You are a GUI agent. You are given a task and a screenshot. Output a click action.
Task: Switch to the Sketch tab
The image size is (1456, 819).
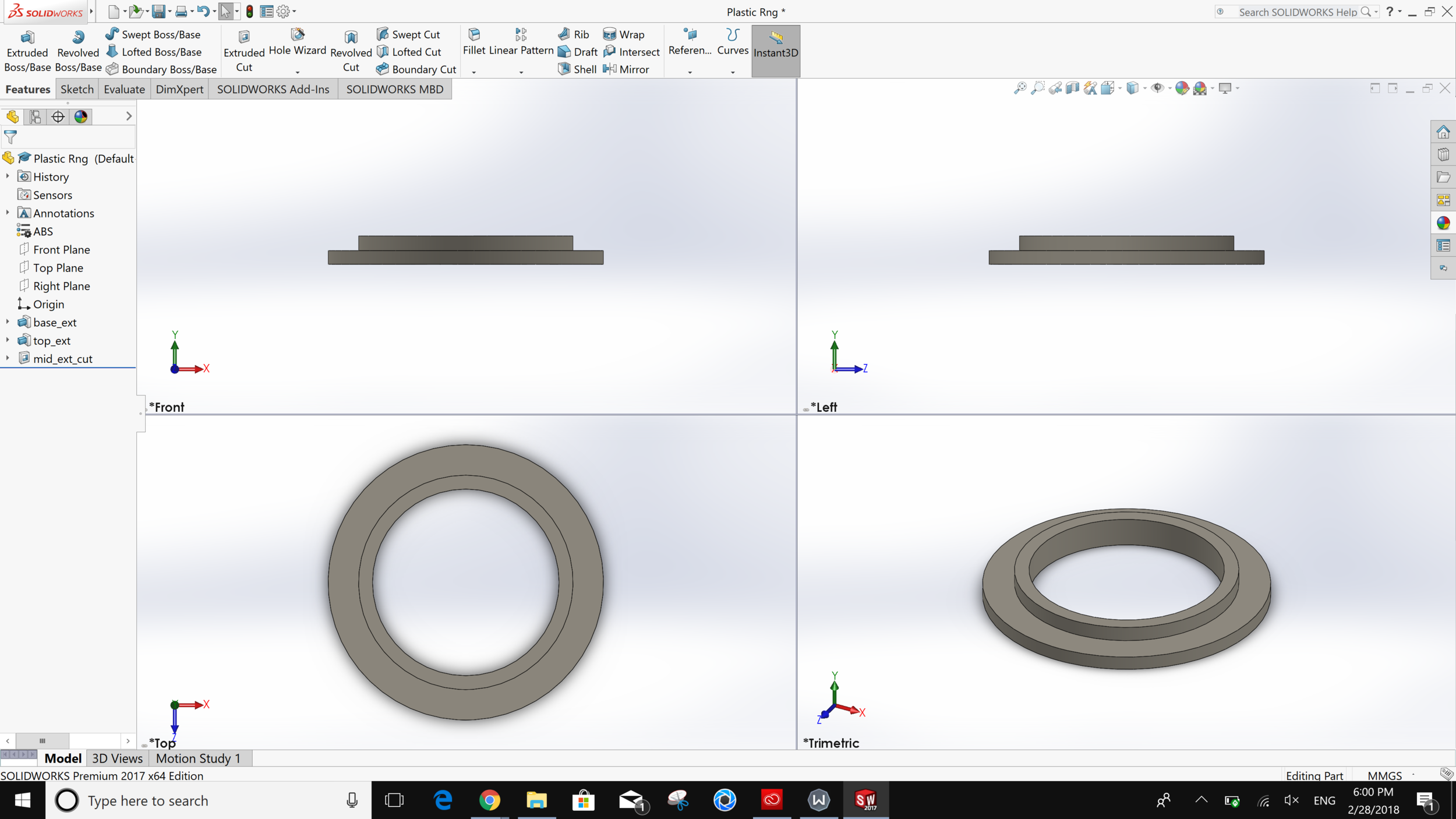[x=76, y=89]
